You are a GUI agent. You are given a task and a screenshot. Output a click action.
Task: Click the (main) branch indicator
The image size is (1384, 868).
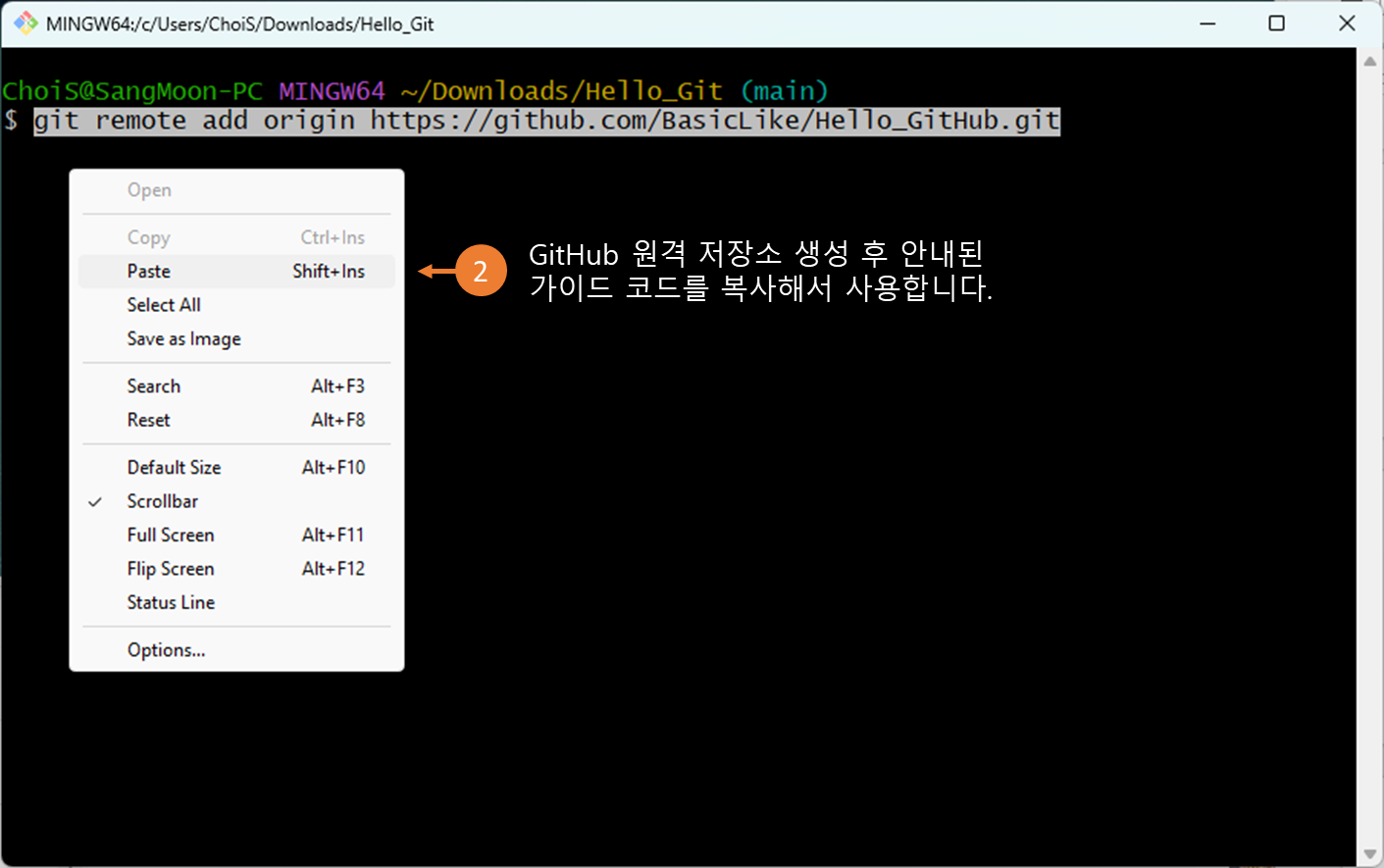784,91
